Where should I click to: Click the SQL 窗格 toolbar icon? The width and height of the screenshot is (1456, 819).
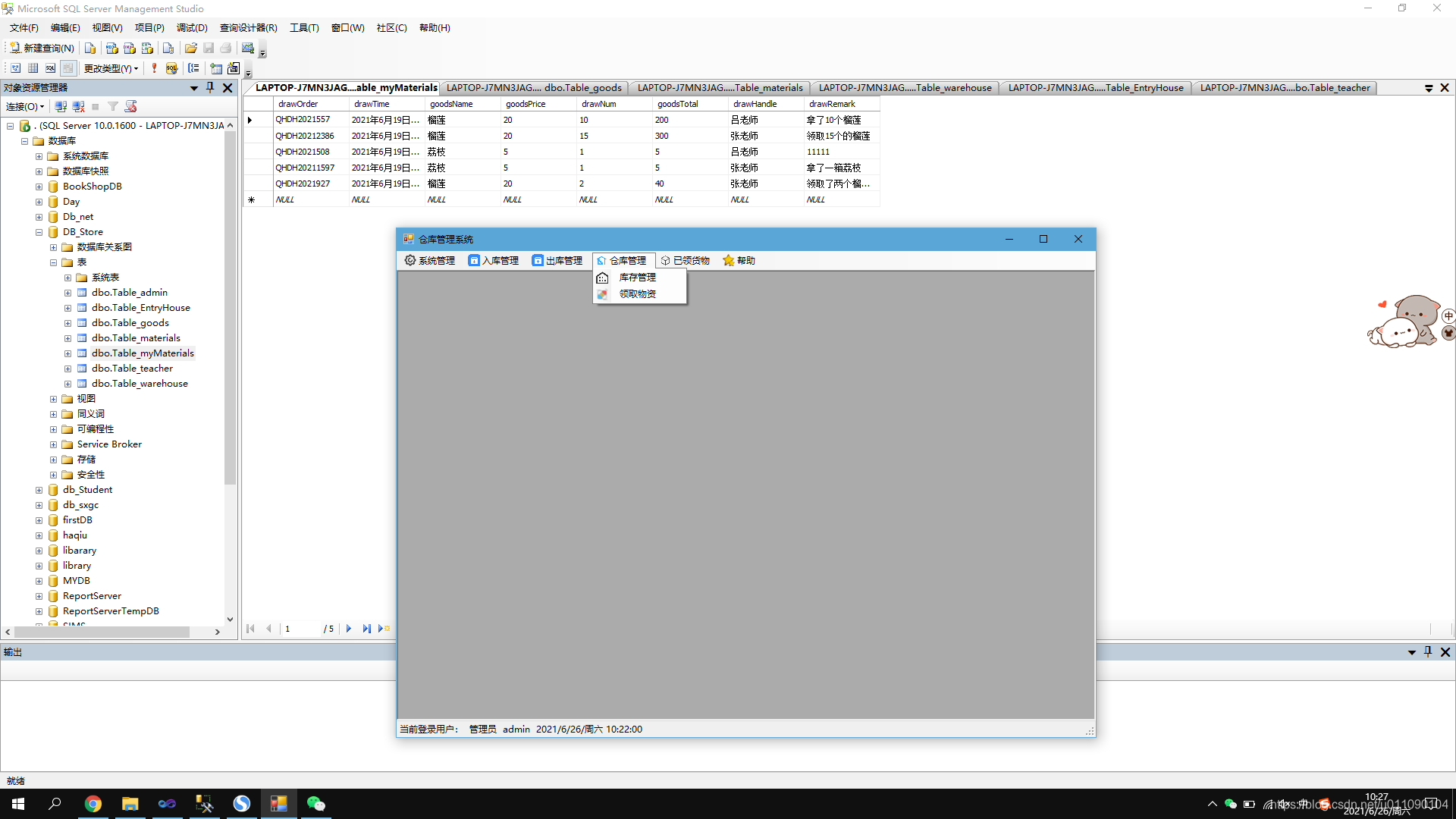click(50, 67)
